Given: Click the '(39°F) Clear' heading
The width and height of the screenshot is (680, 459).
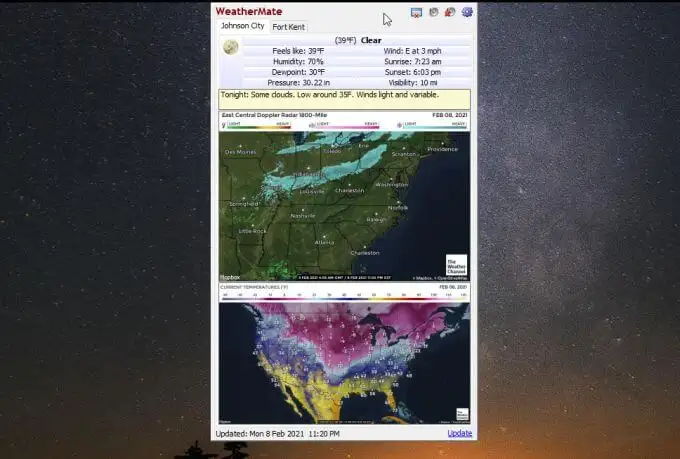Looking at the screenshot, I should (x=358, y=40).
